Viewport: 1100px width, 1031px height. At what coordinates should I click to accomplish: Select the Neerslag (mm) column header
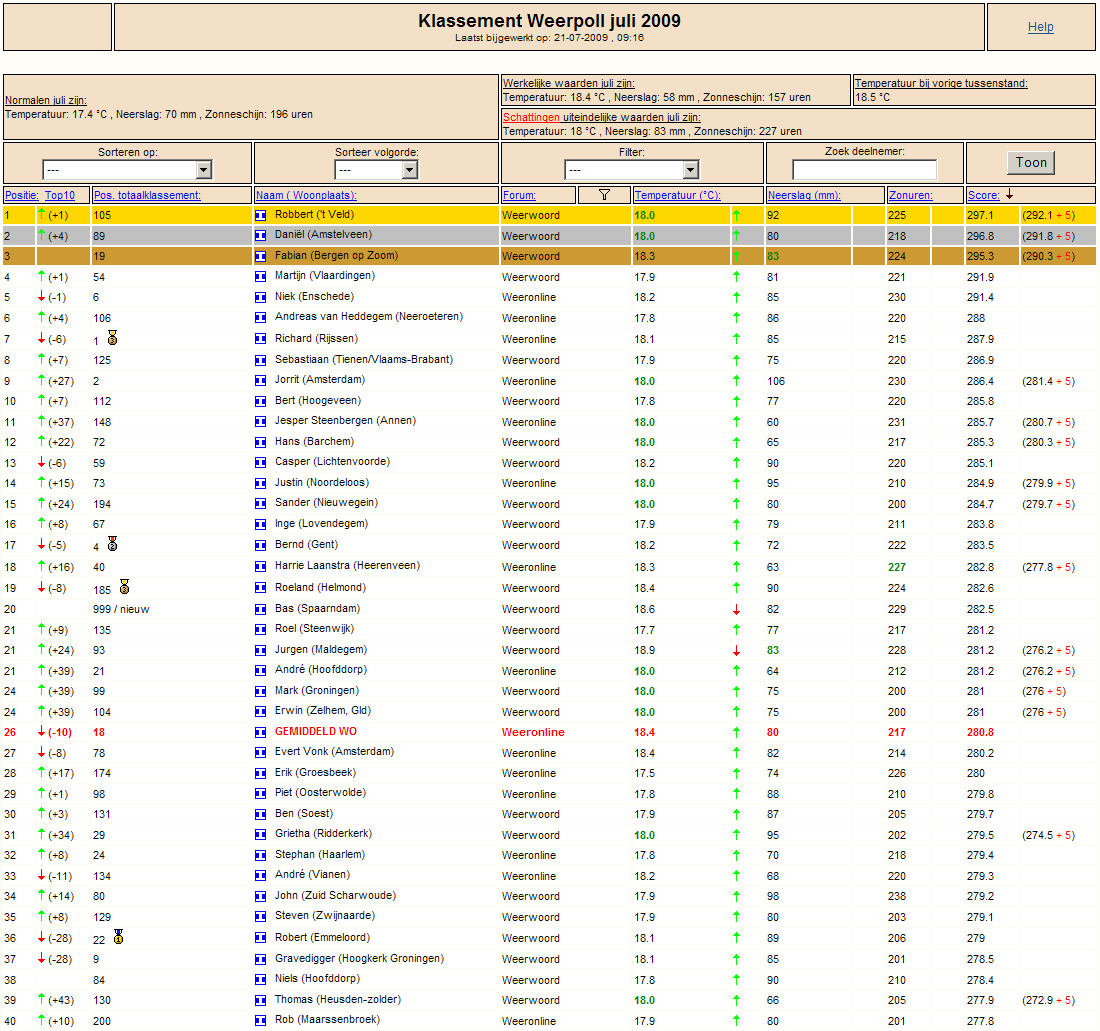804,195
